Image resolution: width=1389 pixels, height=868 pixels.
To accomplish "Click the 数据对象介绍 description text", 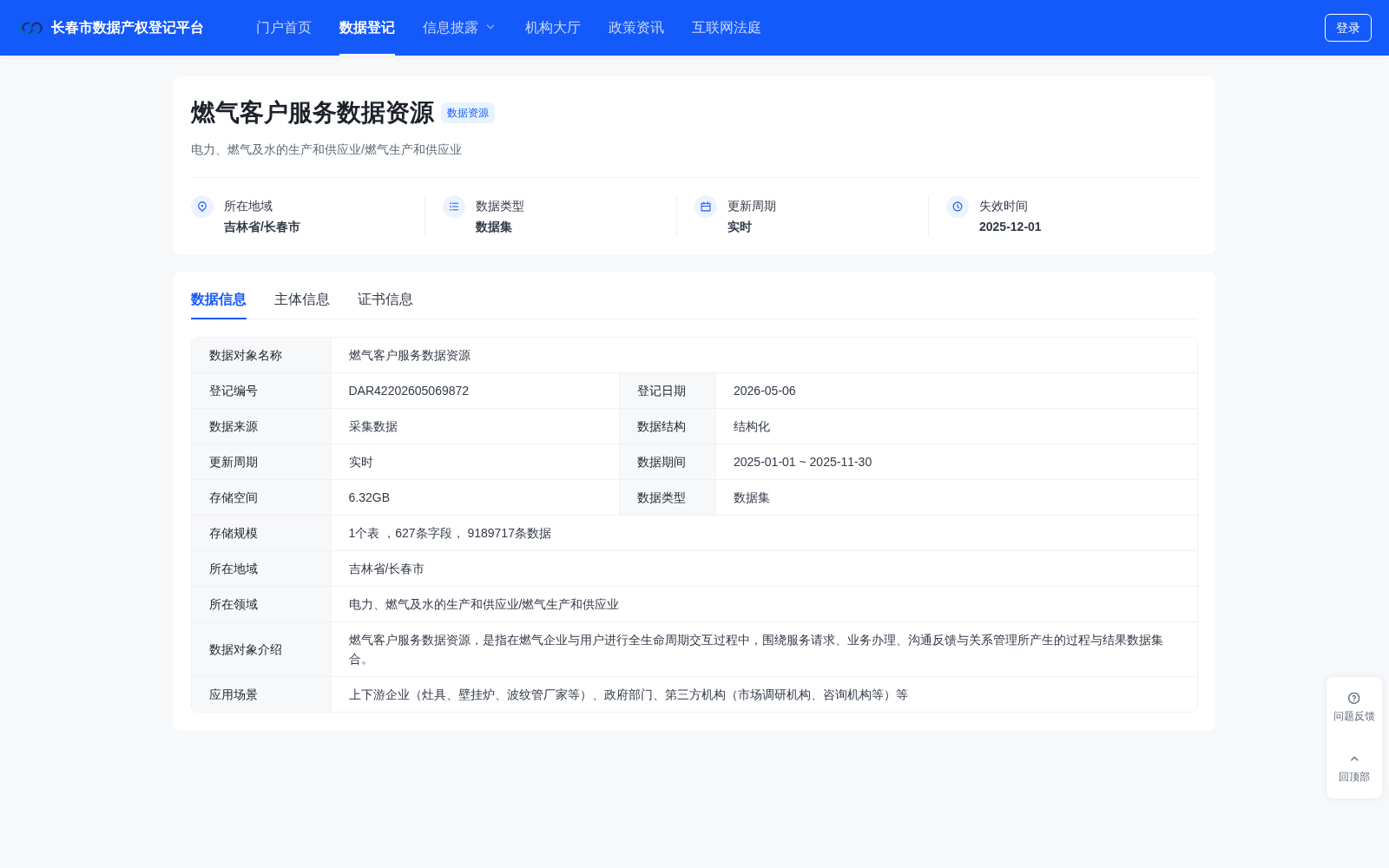I will [x=756, y=649].
